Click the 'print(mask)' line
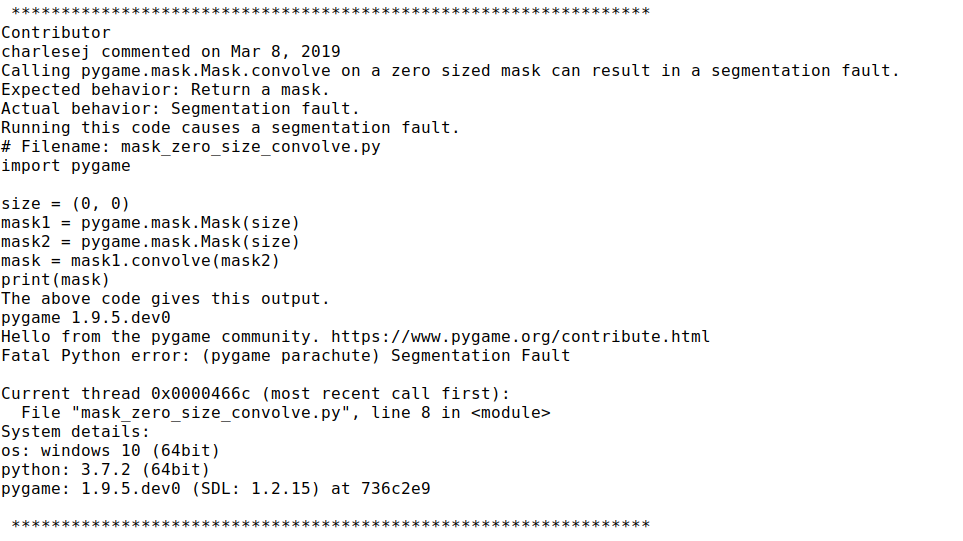Screen dimensions: 963x541 click(x=55, y=280)
